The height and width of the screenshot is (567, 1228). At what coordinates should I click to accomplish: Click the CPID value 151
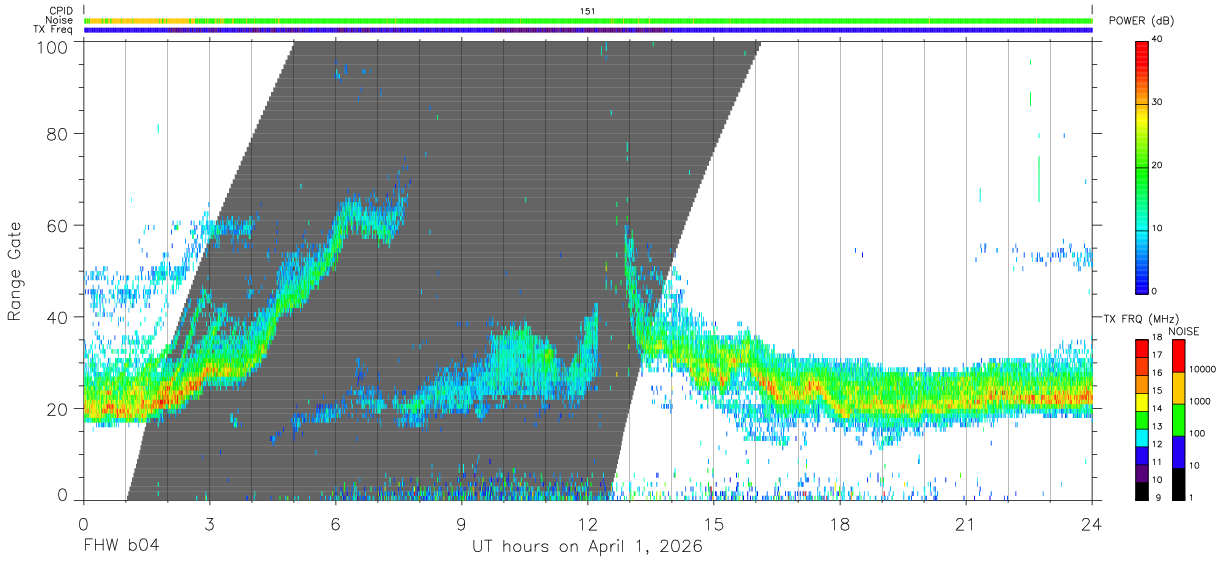(x=588, y=11)
